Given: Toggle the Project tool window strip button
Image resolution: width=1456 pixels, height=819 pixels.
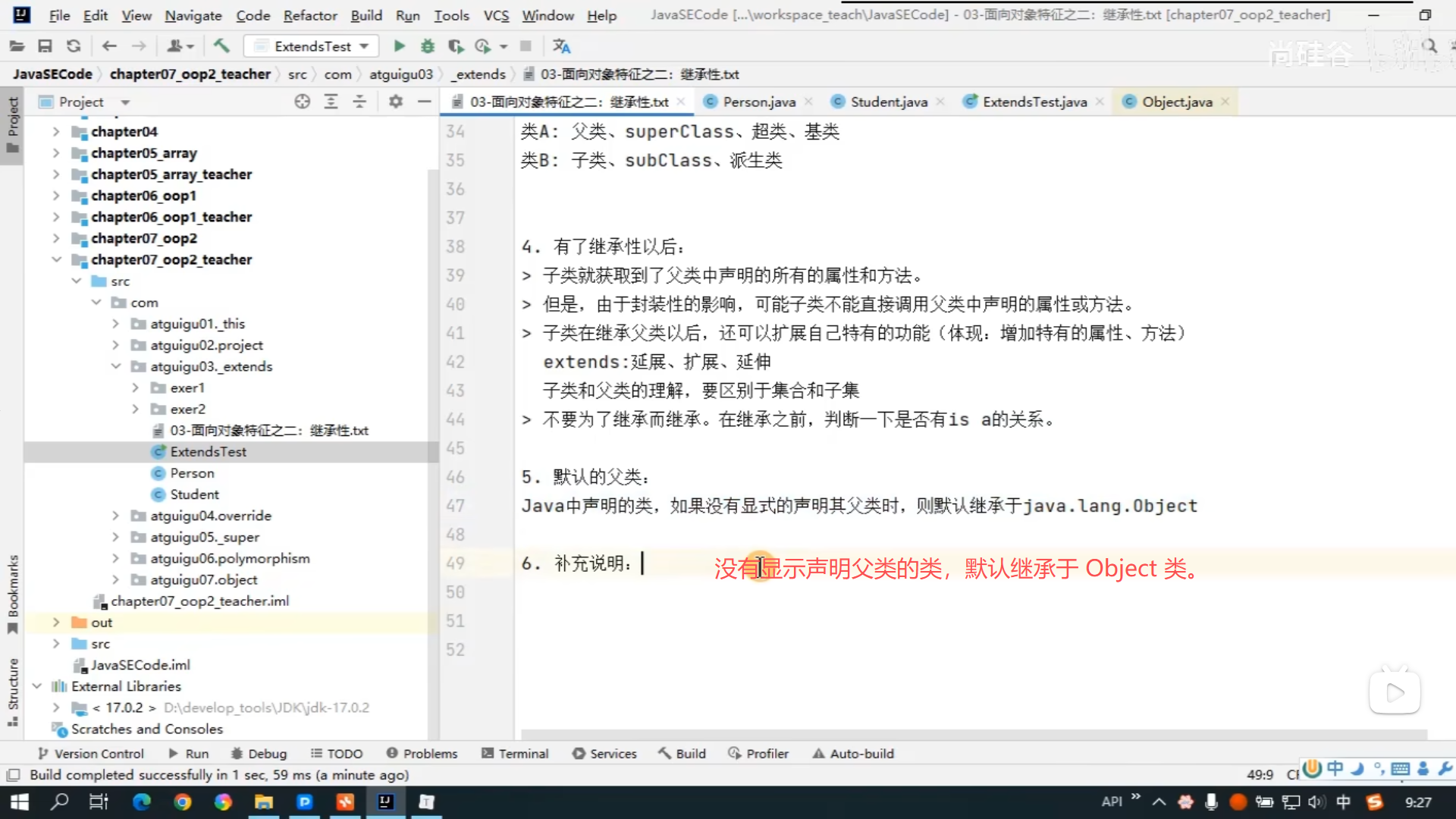Looking at the screenshot, I should coord(13,124).
